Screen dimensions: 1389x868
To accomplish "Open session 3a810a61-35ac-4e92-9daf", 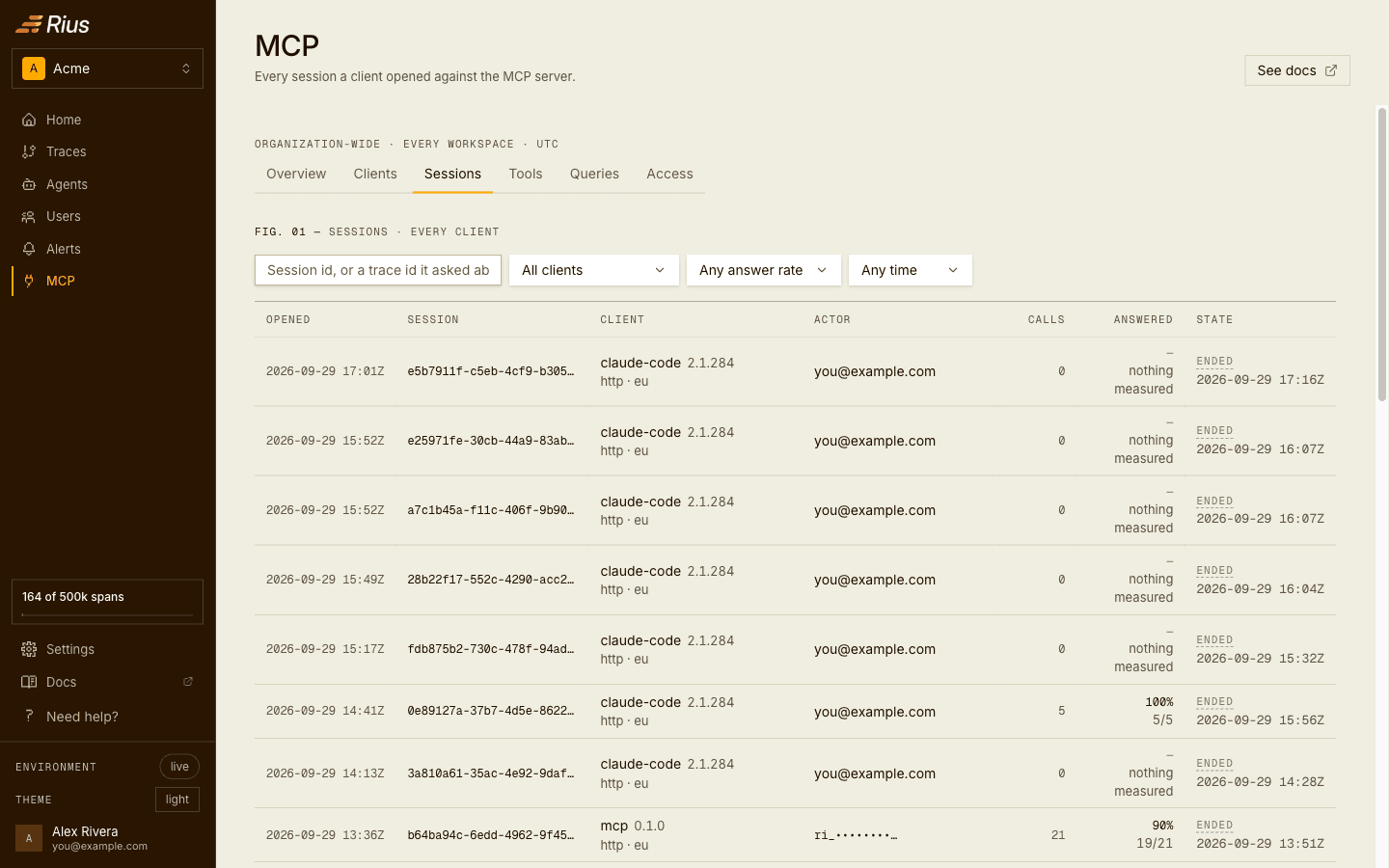I will tap(490, 773).
